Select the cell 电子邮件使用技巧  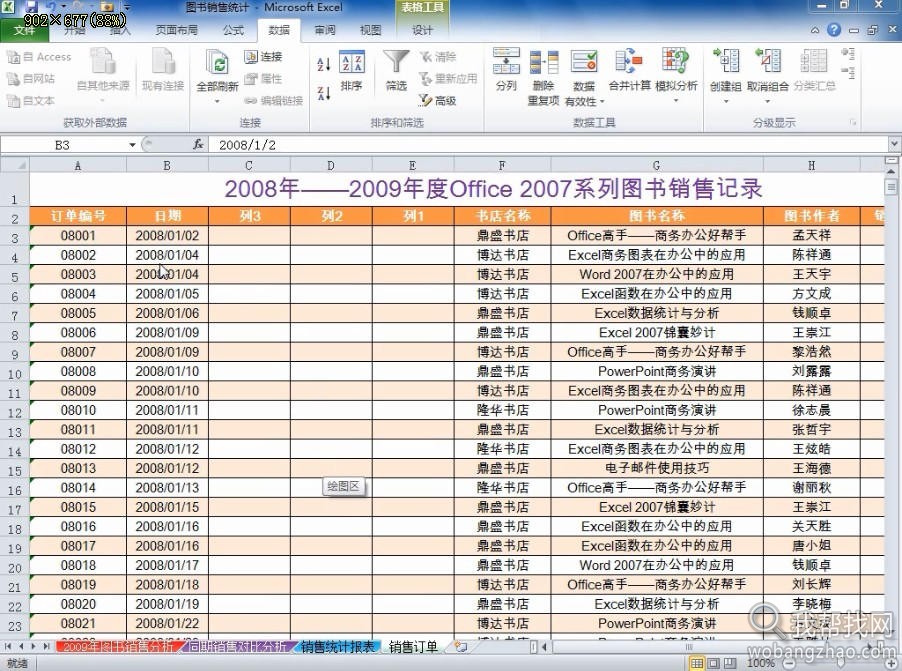pyautogui.click(x=657, y=468)
